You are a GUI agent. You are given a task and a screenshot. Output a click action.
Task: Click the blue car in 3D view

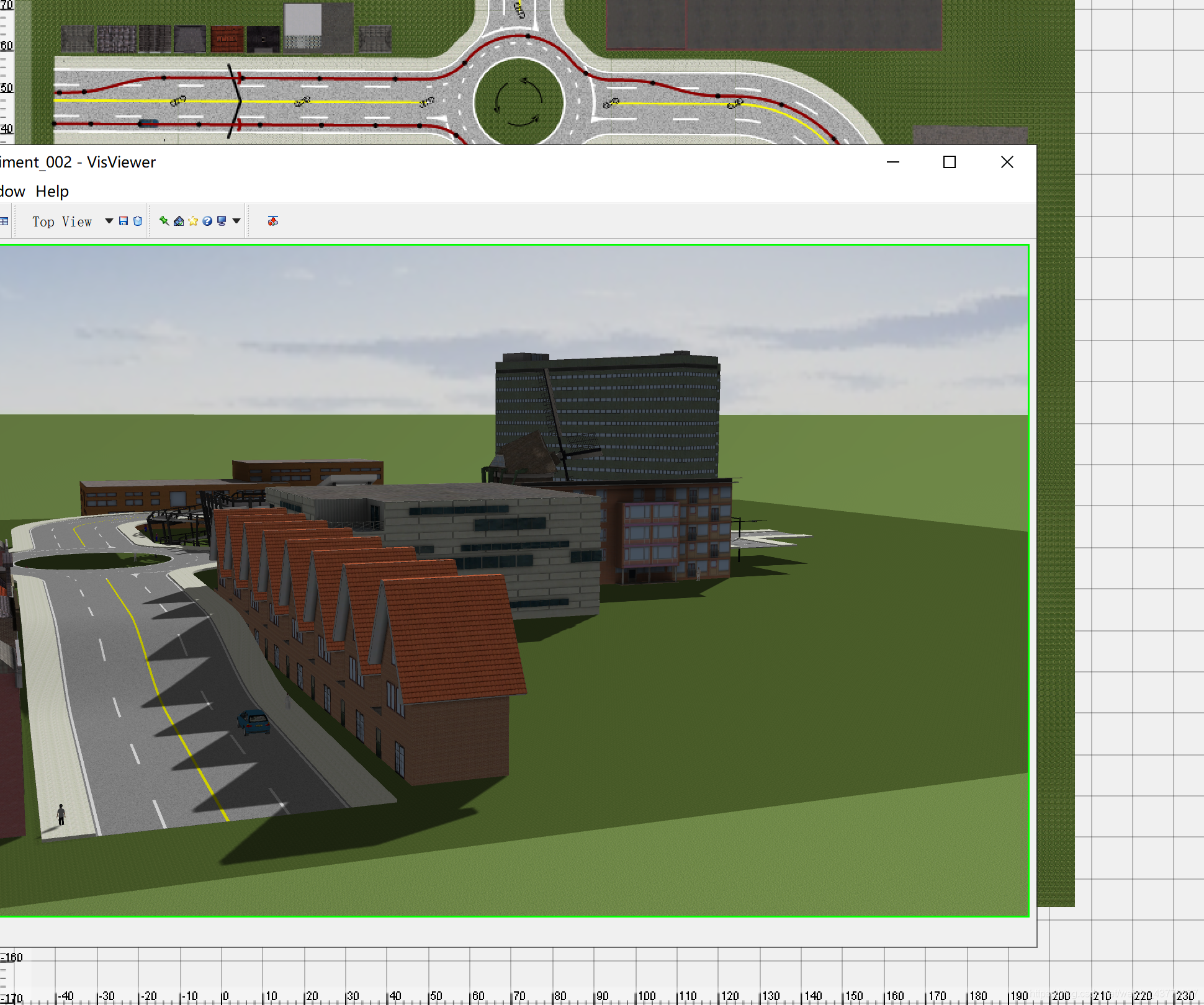pyautogui.click(x=253, y=721)
